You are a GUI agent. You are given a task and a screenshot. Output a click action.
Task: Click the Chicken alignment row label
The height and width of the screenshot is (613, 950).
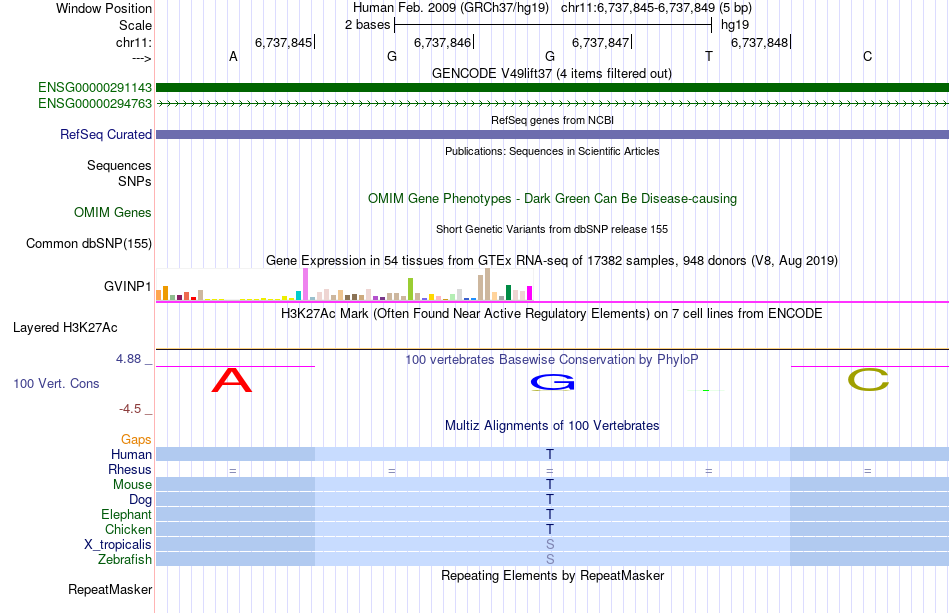128,529
